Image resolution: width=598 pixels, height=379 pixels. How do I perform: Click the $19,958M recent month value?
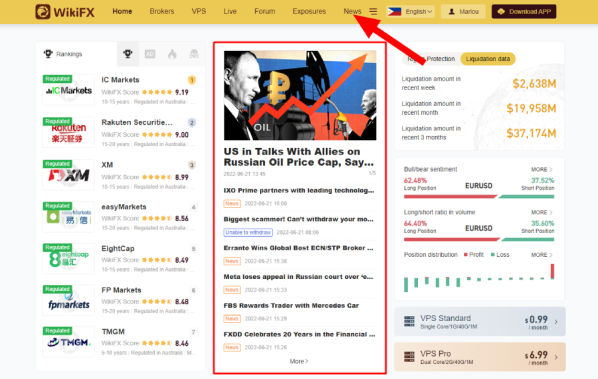[x=531, y=108]
